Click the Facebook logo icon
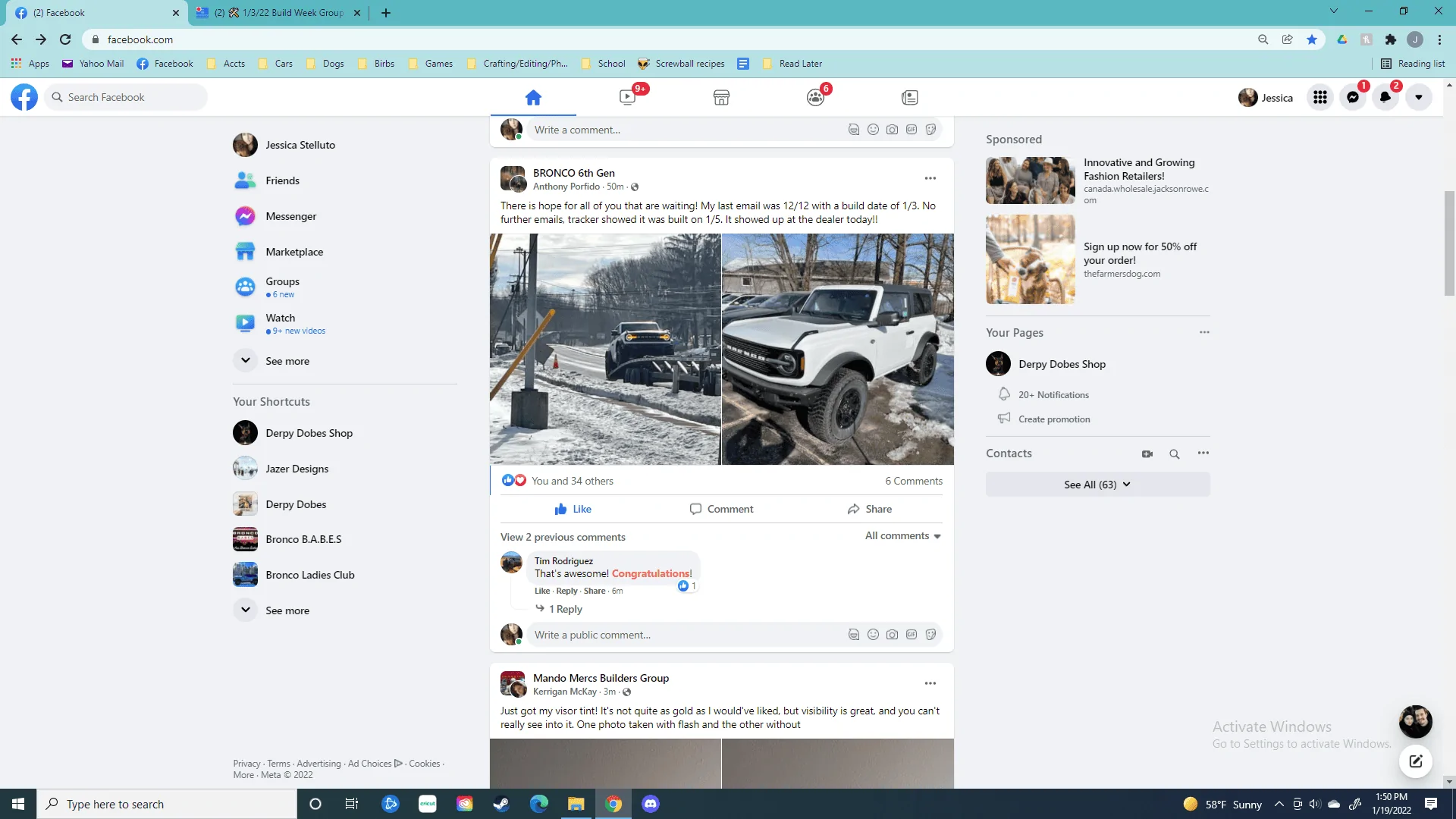 point(24,97)
